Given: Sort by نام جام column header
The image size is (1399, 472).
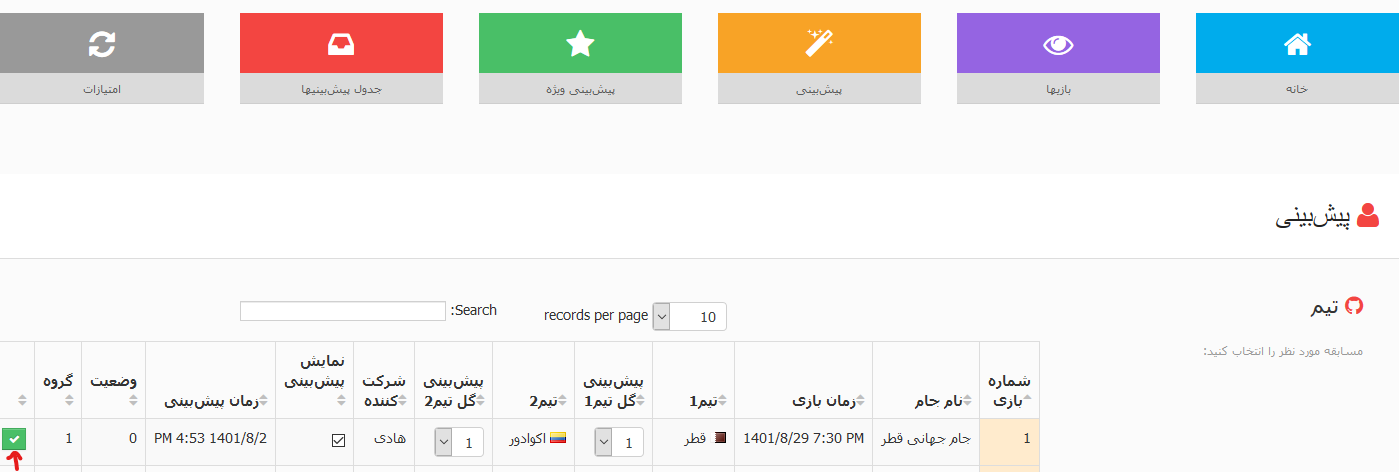Looking at the screenshot, I should (925, 401).
